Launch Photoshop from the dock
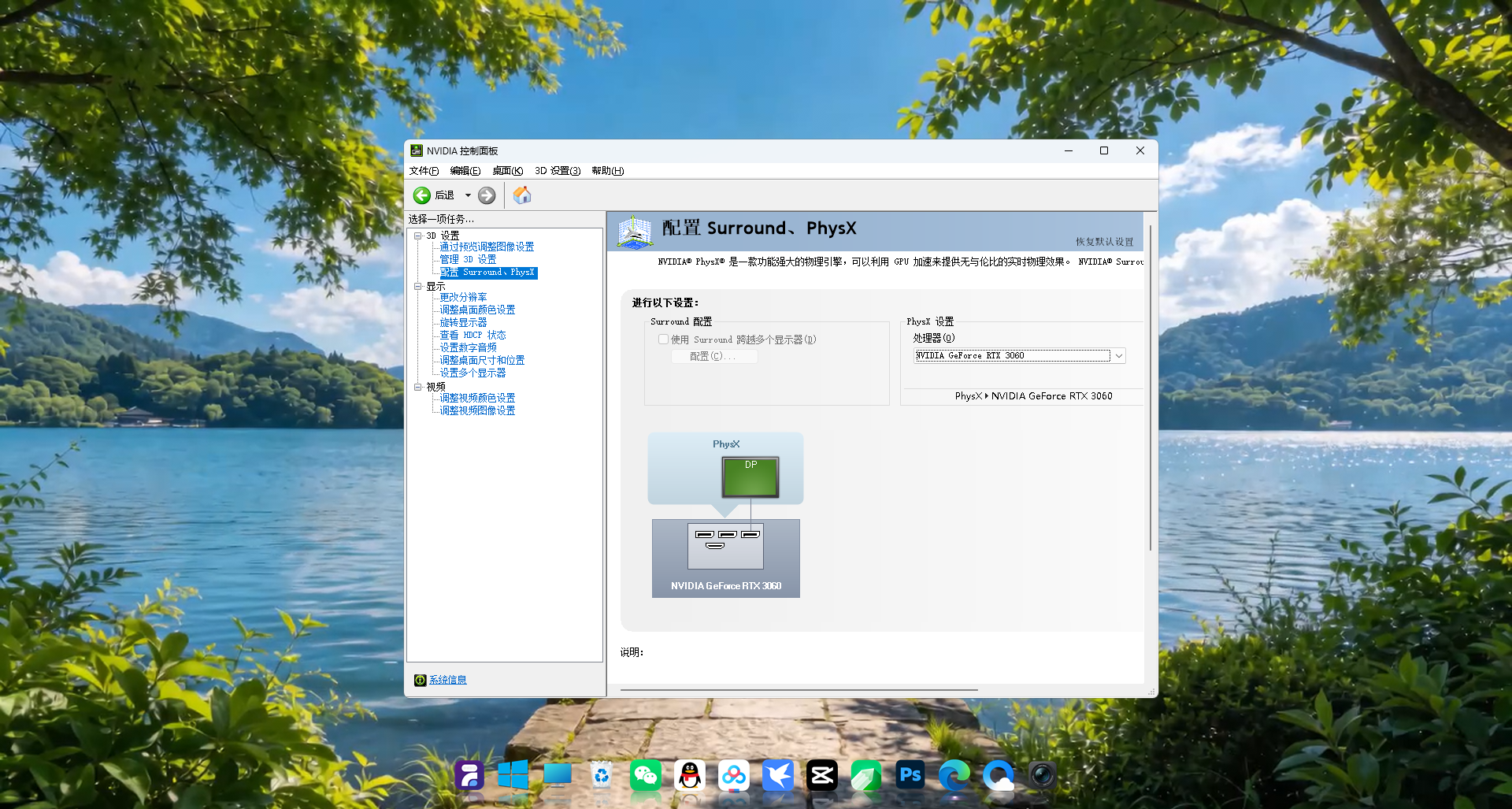This screenshot has width=1512, height=809. point(910,775)
